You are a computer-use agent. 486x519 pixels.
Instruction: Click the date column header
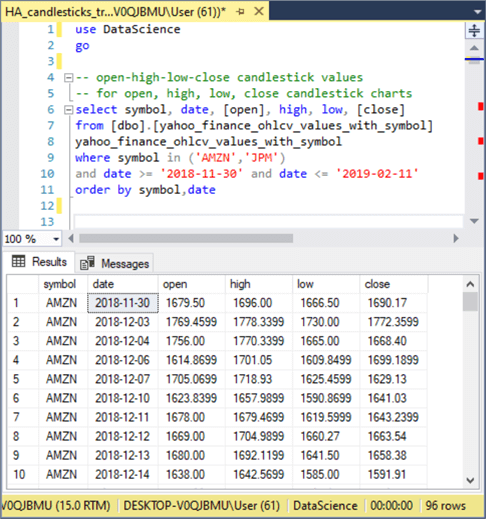coord(123,284)
